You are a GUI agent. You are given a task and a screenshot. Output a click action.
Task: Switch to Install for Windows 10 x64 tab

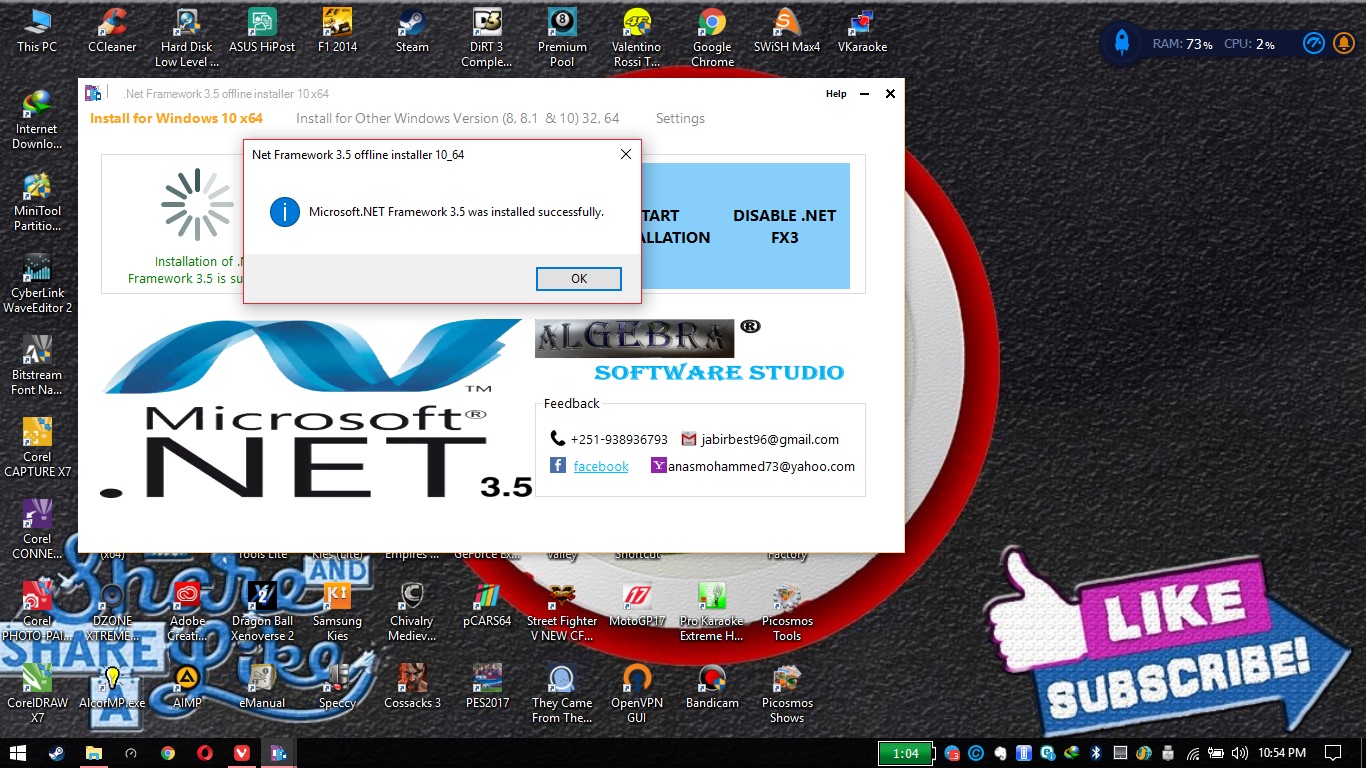176,118
